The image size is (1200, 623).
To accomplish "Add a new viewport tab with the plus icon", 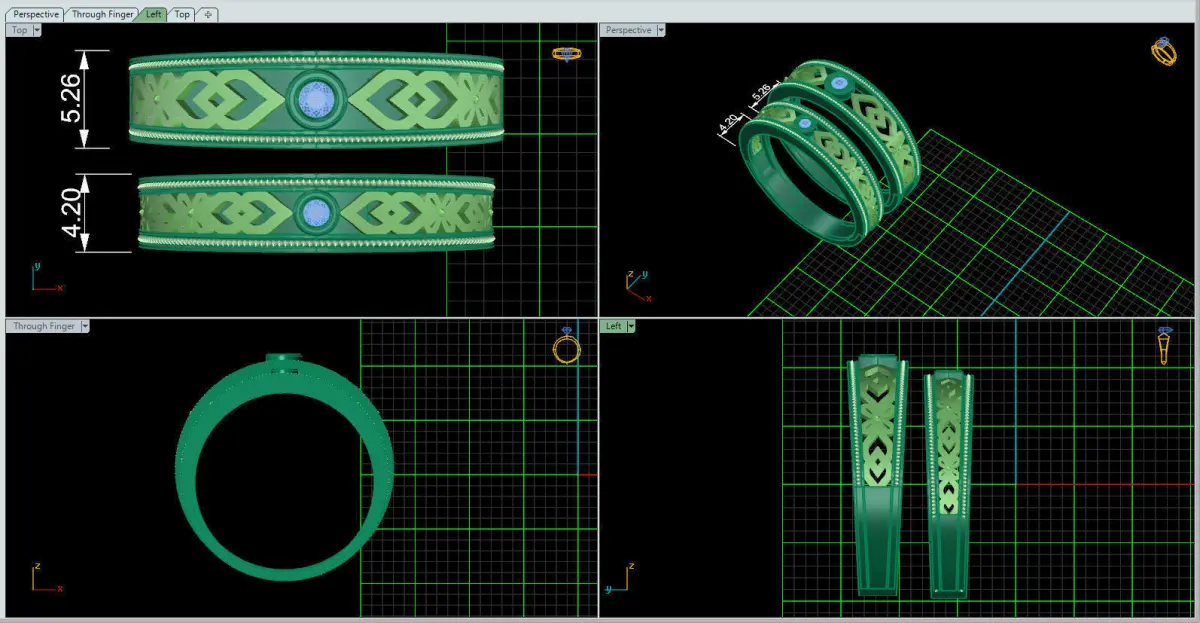I will pos(208,14).
